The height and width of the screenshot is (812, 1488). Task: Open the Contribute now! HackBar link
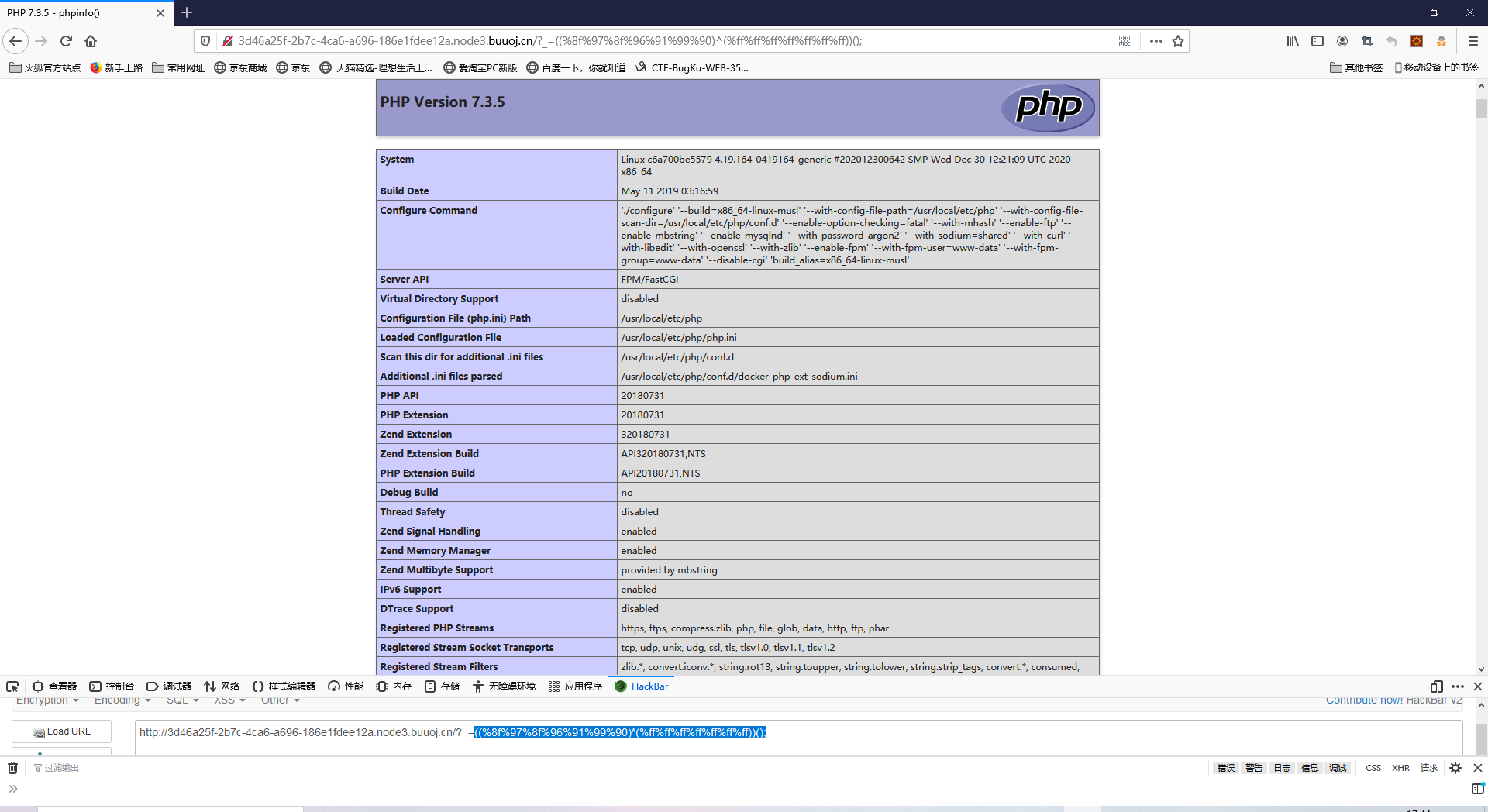pos(1363,700)
